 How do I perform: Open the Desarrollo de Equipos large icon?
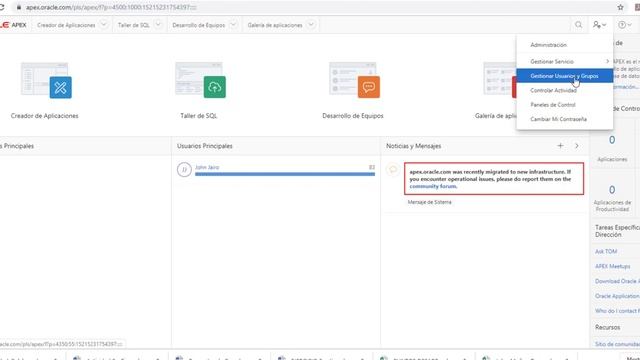click(354, 80)
